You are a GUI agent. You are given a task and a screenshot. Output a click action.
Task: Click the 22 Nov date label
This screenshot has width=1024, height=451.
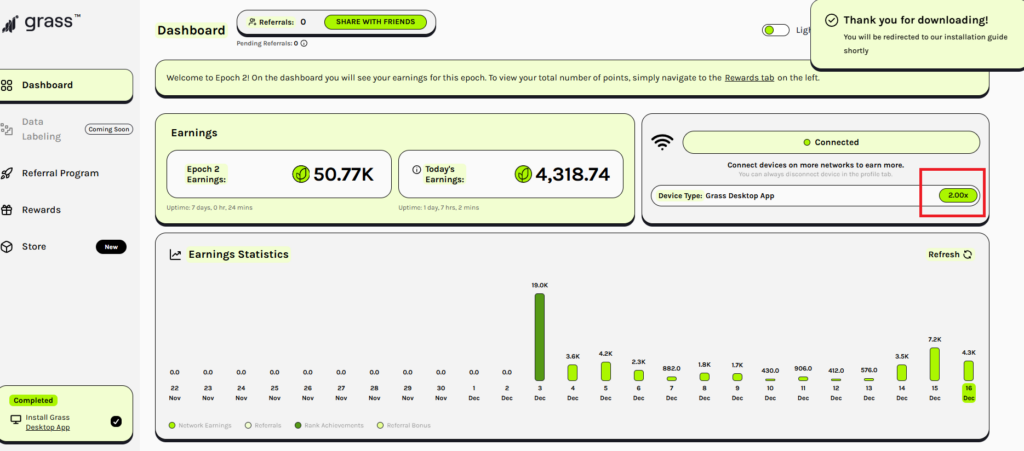[x=175, y=393]
